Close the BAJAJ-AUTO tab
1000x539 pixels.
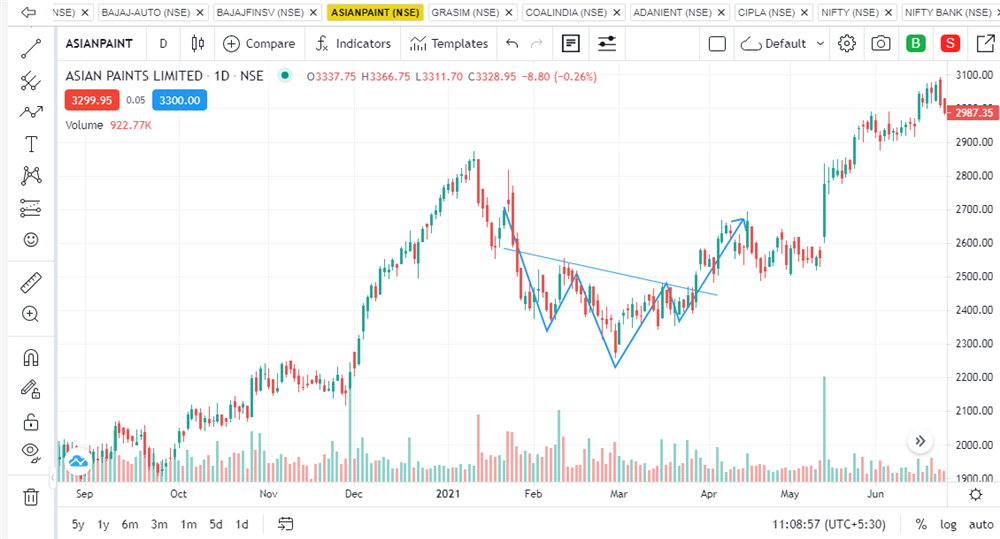click(x=200, y=12)
